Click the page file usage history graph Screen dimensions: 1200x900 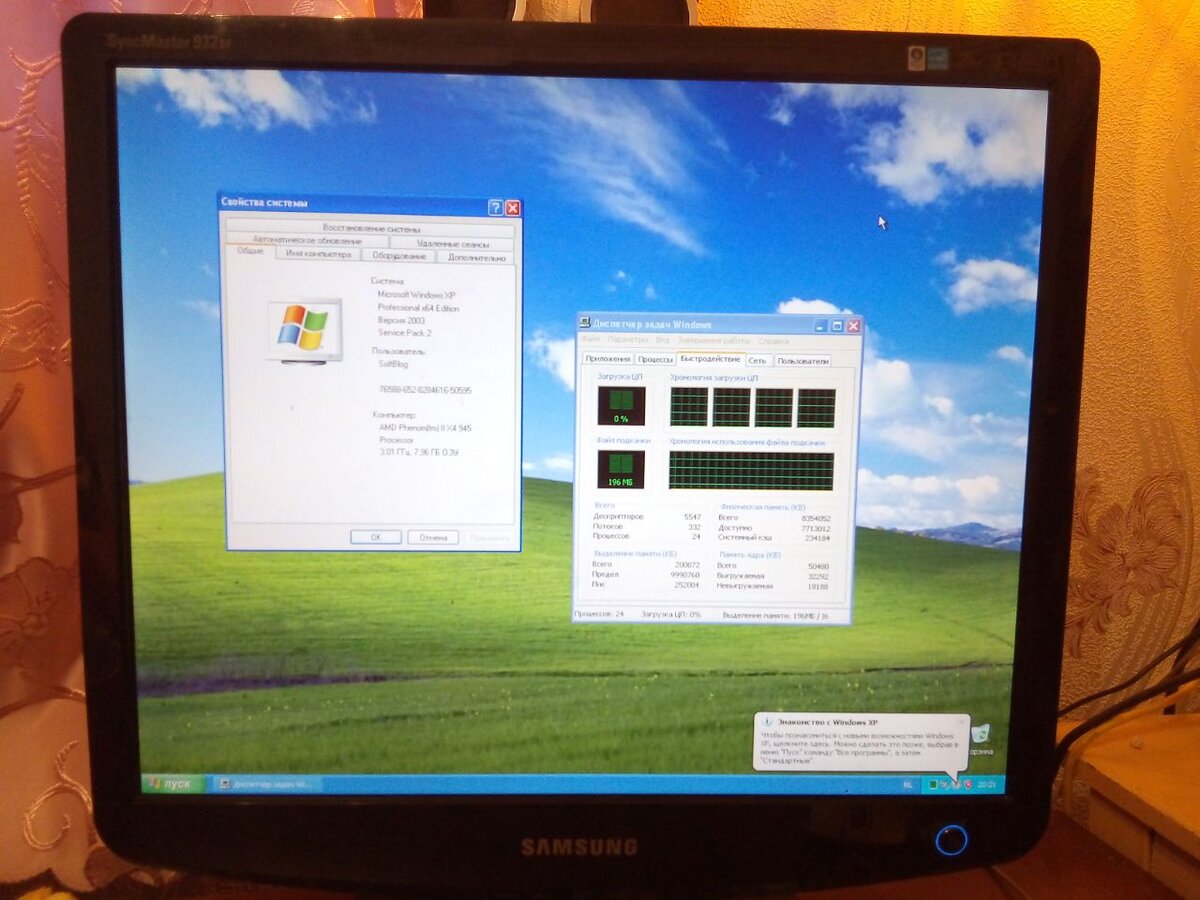coord(751,470)
